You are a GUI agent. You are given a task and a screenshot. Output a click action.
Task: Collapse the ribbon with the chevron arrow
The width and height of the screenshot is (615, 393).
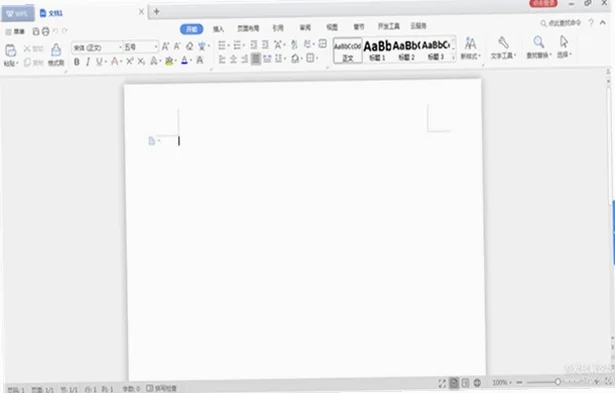(602, 23)
